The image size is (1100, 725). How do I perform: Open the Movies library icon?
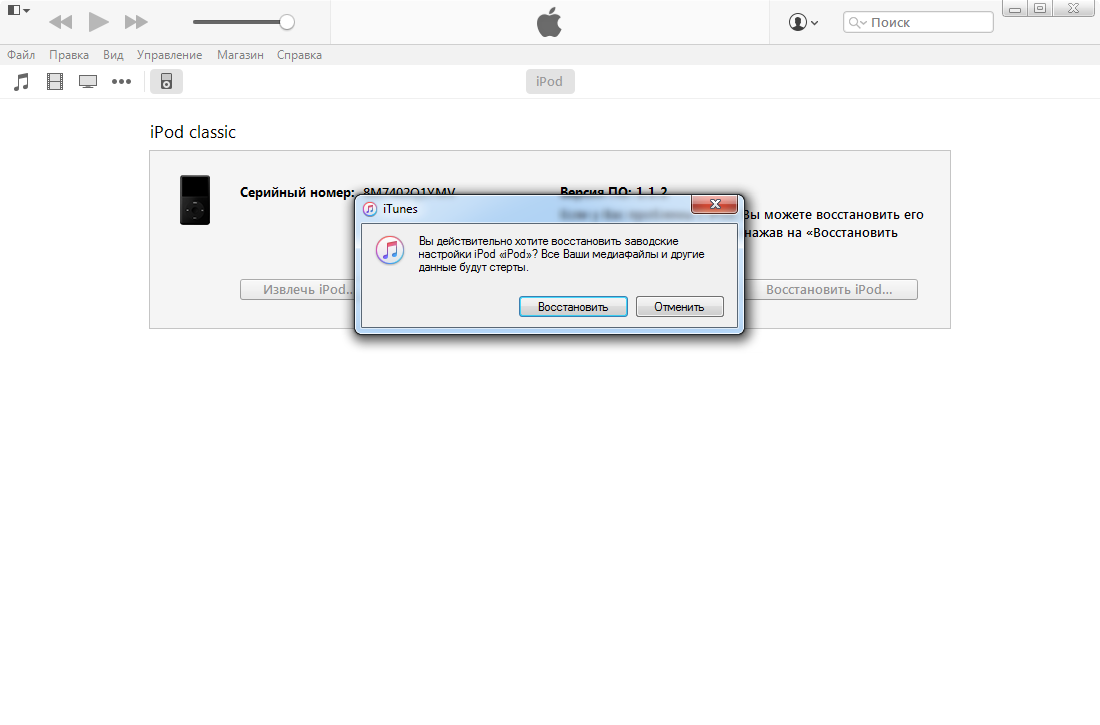pos(55,82)
